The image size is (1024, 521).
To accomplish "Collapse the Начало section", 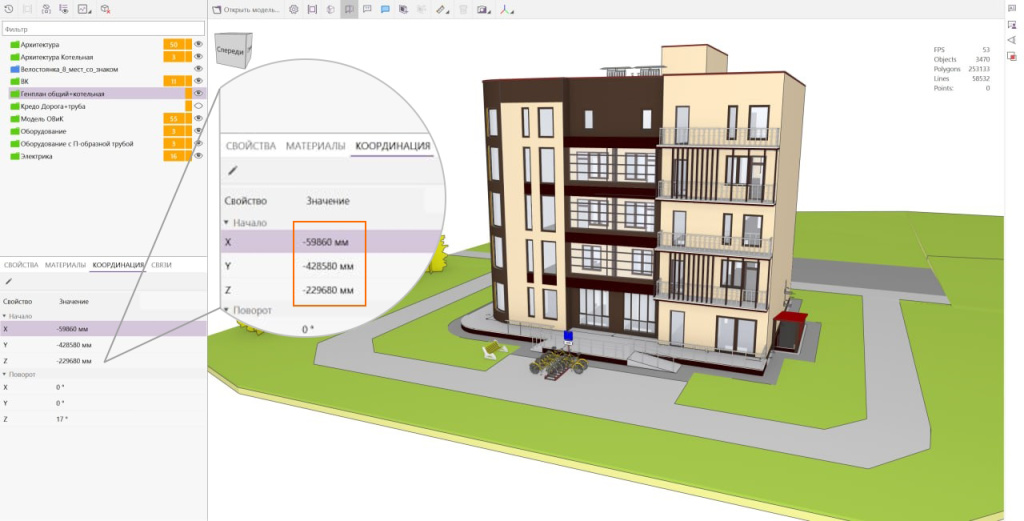I will 4,315.
